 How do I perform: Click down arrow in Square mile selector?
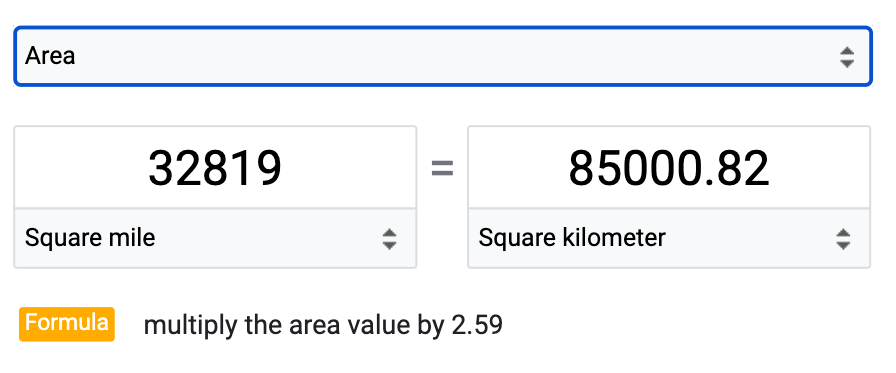click(x=389, y=245)
